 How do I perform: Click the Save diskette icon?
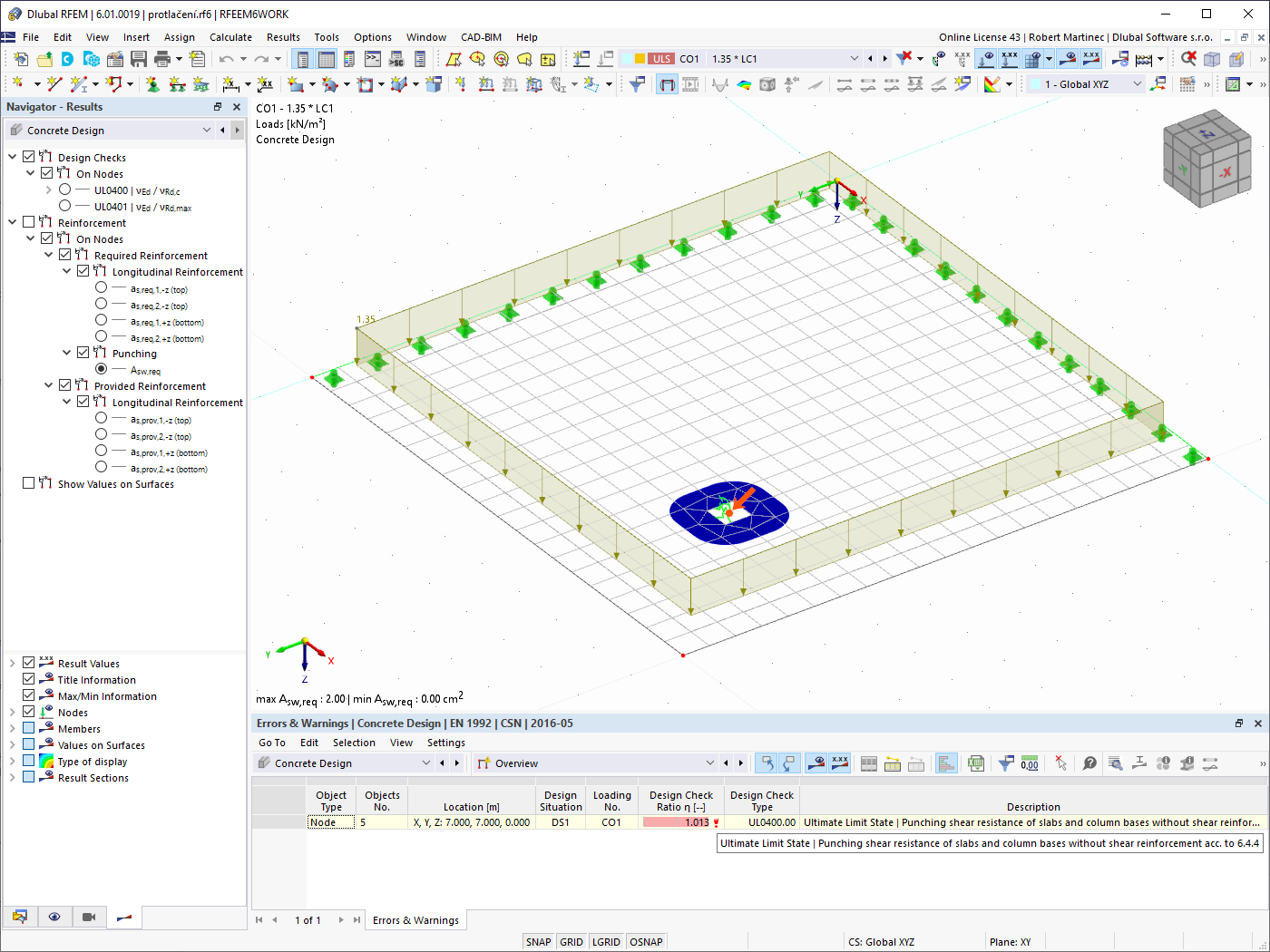[x=139, y=59]
